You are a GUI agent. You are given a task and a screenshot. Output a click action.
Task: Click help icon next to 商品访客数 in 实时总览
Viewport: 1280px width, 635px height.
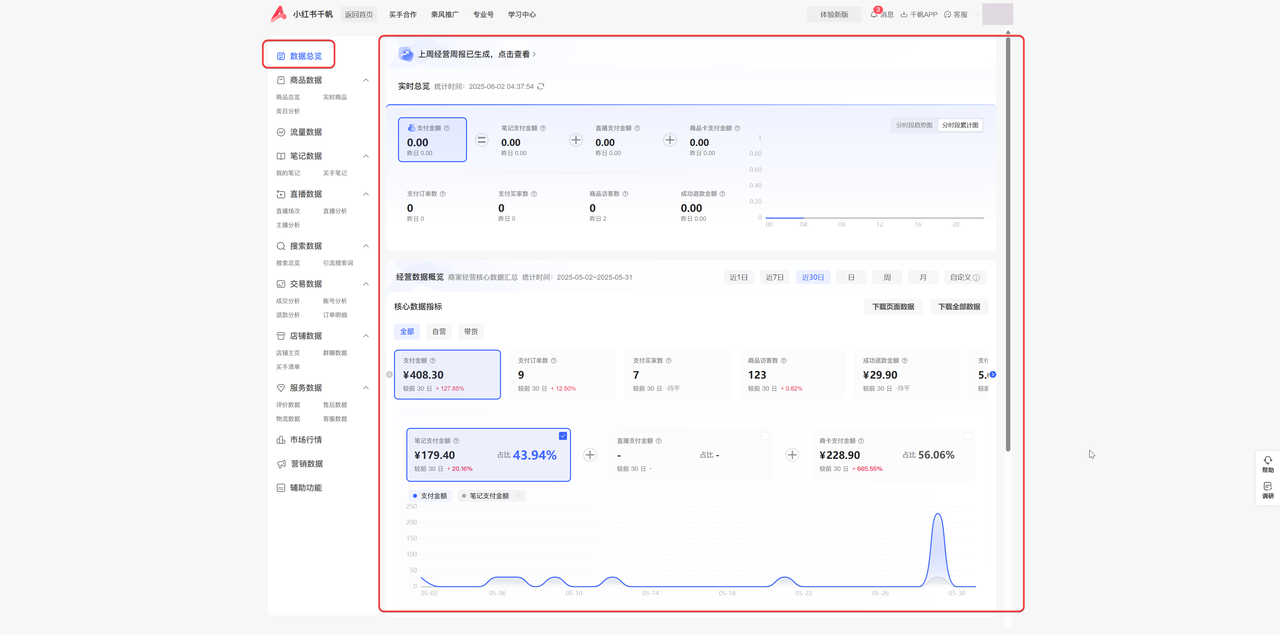pos(626,194)
